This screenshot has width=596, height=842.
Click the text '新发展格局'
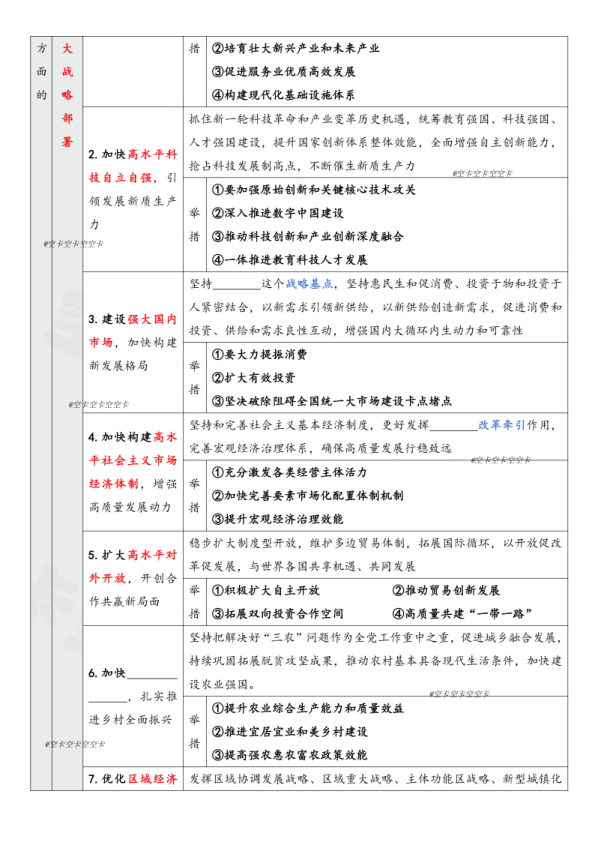pyautogui.click(x=118, y=366)
